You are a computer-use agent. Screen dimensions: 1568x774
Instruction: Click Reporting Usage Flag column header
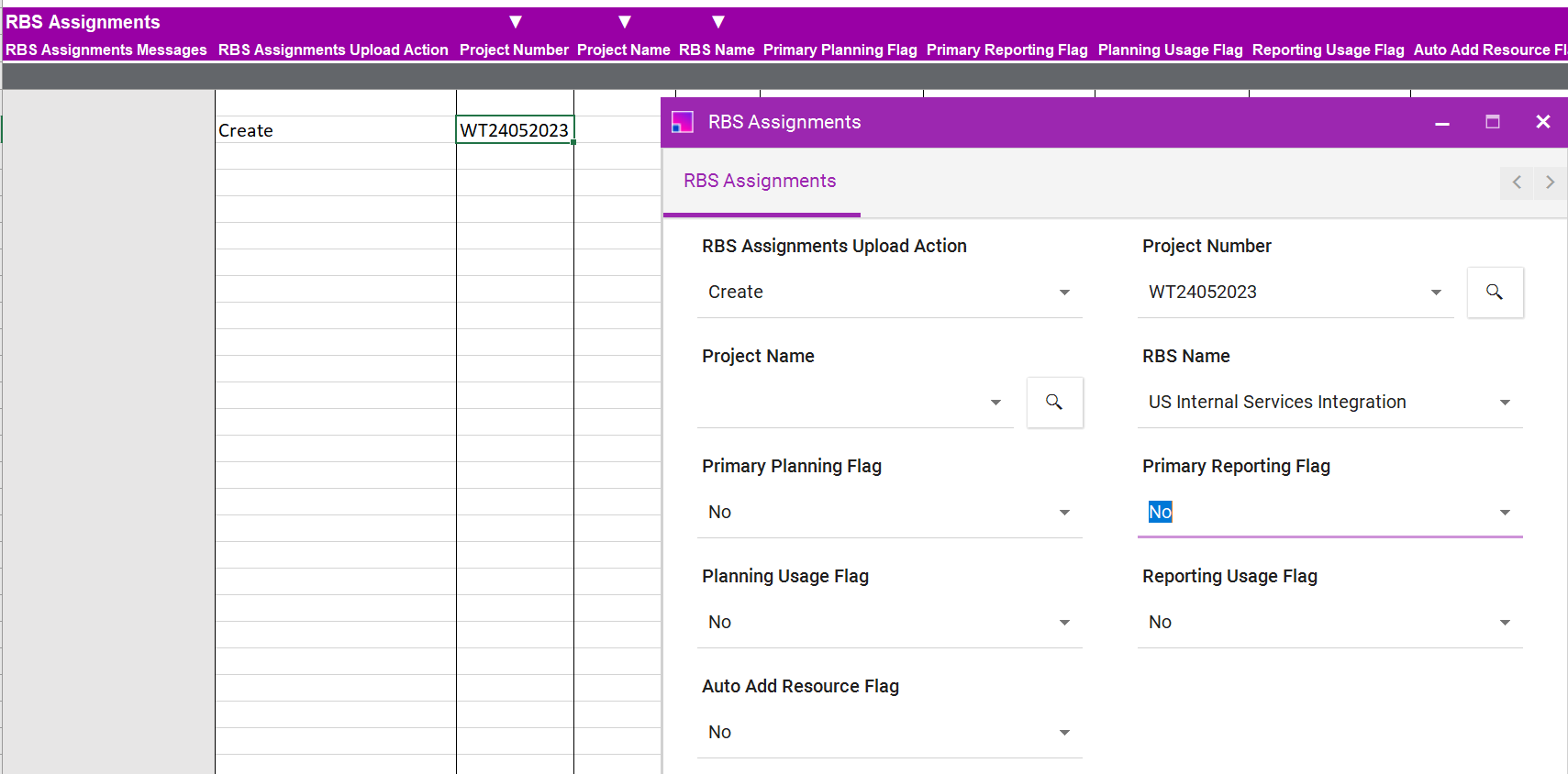(1329, 50)
